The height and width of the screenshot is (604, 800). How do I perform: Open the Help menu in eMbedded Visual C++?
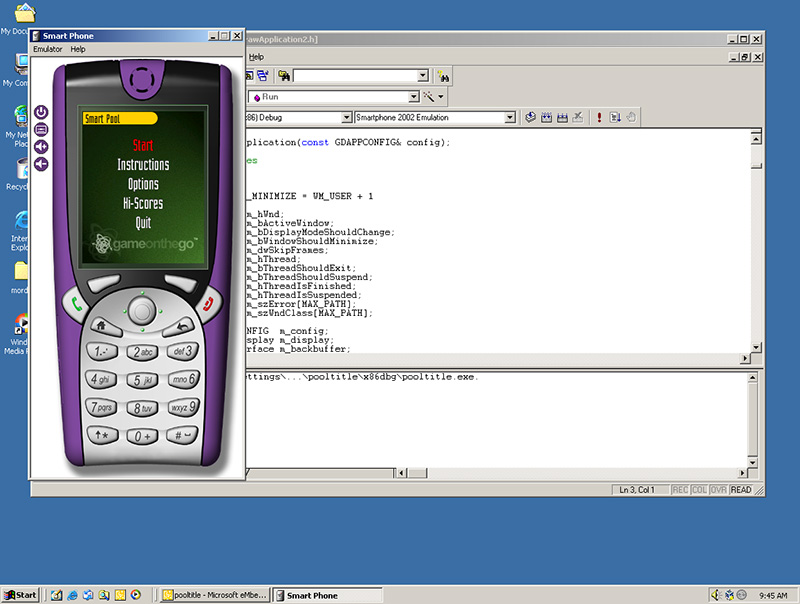tap(257, 57)
